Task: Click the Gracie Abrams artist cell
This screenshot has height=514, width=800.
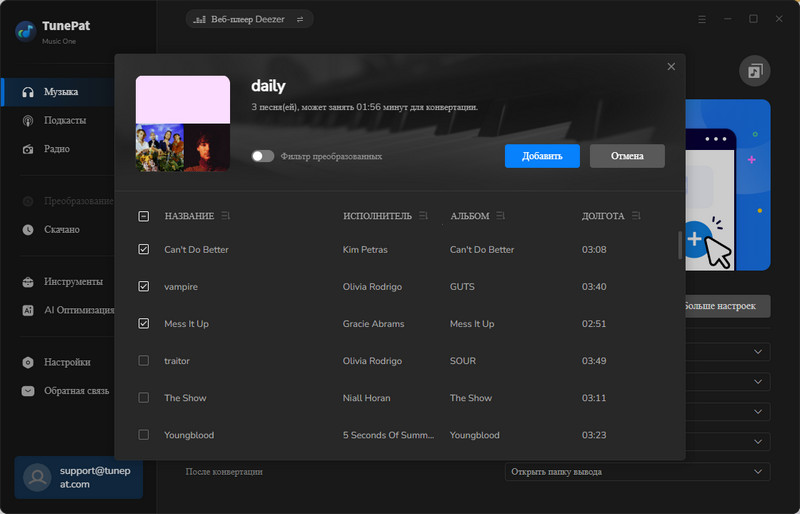Action: tap(373, 324)
